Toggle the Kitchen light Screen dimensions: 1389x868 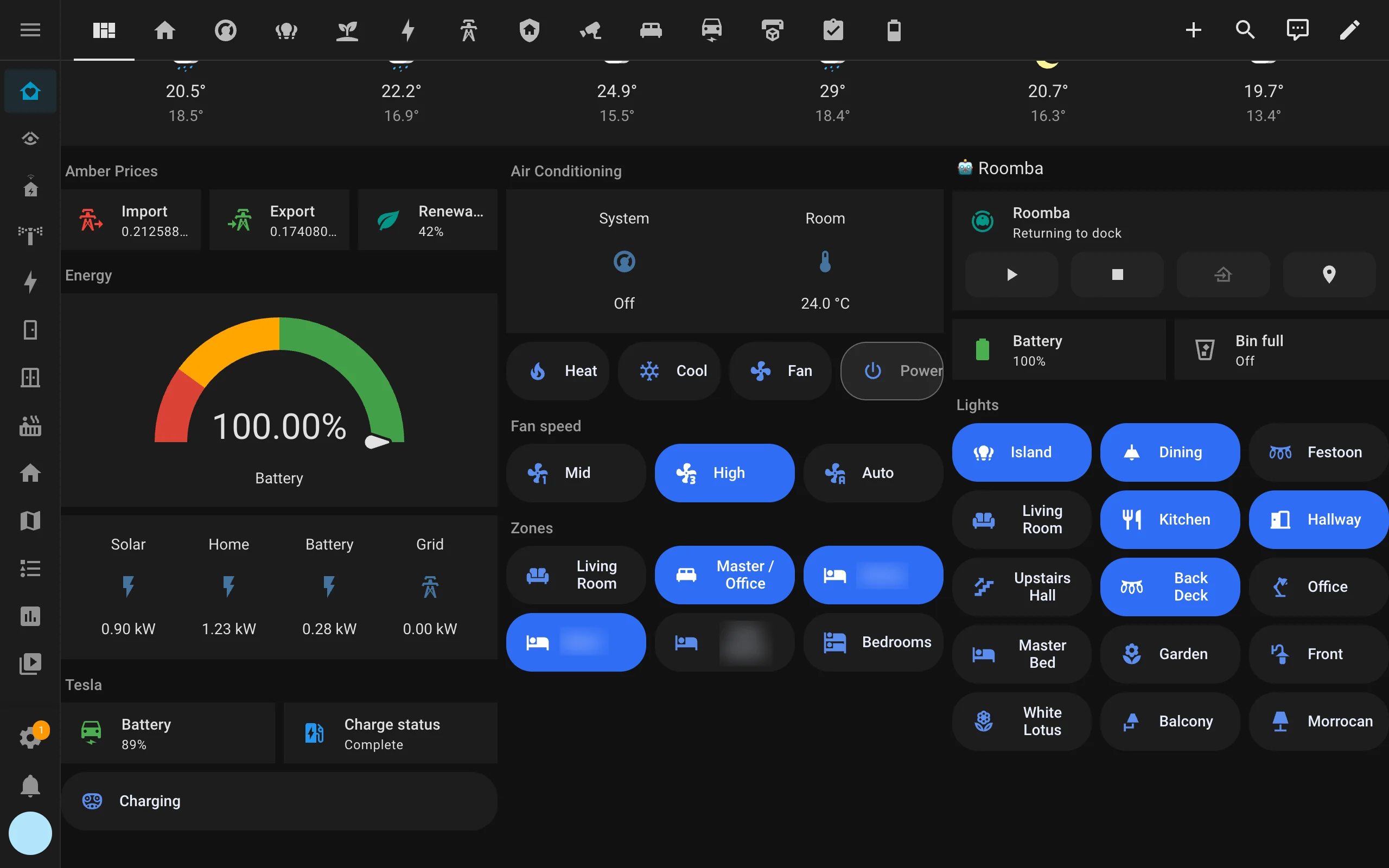click(x=1170, y=520)
